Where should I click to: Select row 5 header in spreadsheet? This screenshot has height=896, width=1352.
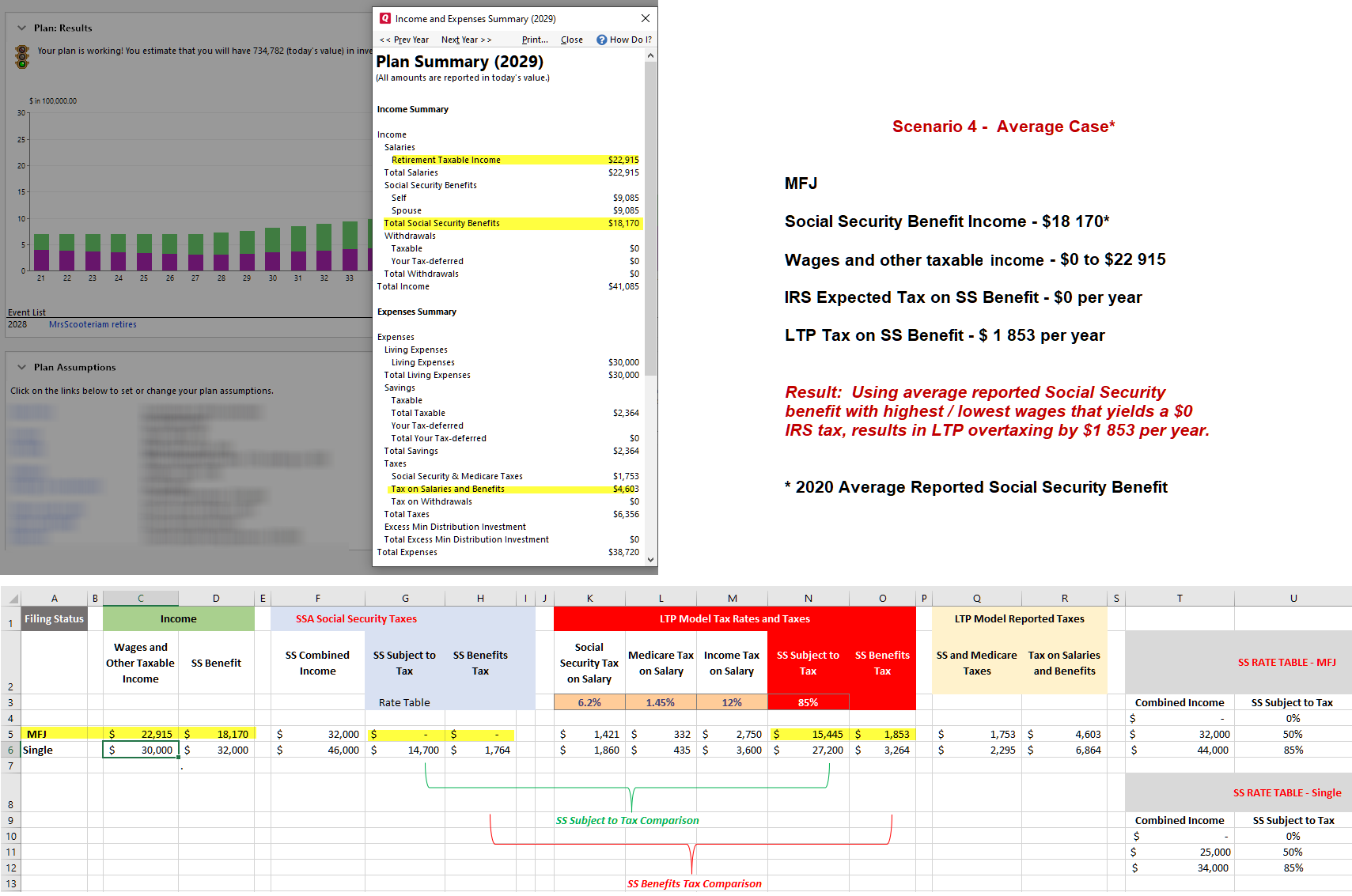tap(10, 734)
